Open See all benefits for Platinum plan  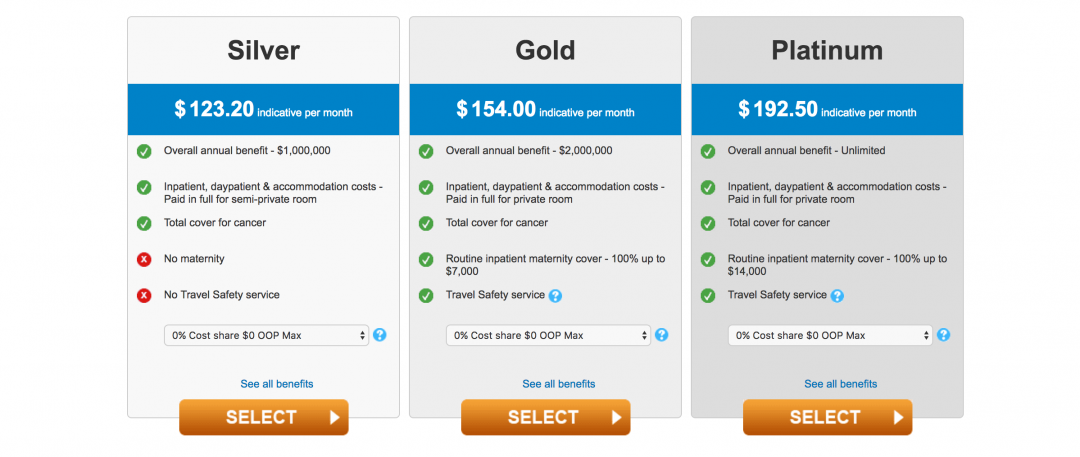(841, 384)
